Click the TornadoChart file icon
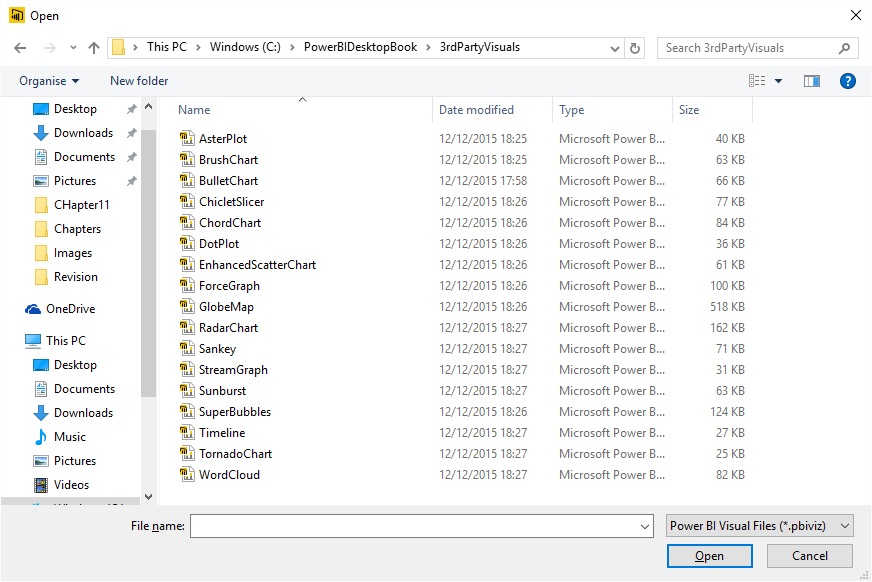 [187, 454]
